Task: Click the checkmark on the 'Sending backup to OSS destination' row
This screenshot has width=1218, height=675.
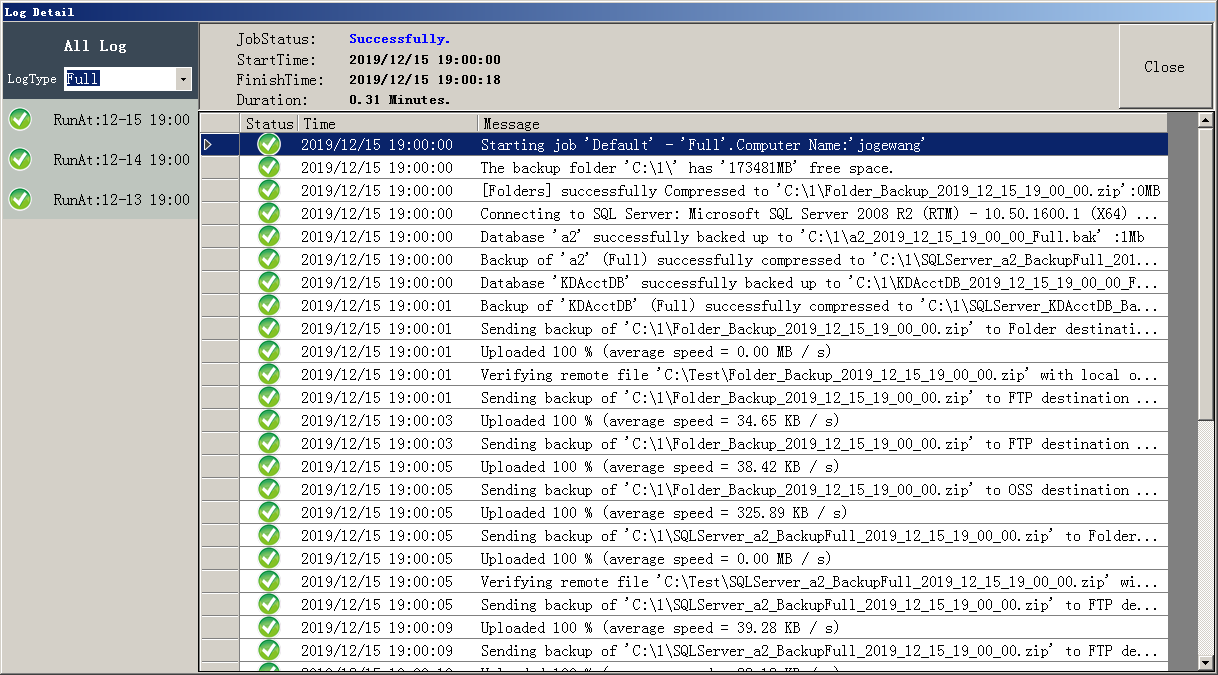Action: coord(268,489)
